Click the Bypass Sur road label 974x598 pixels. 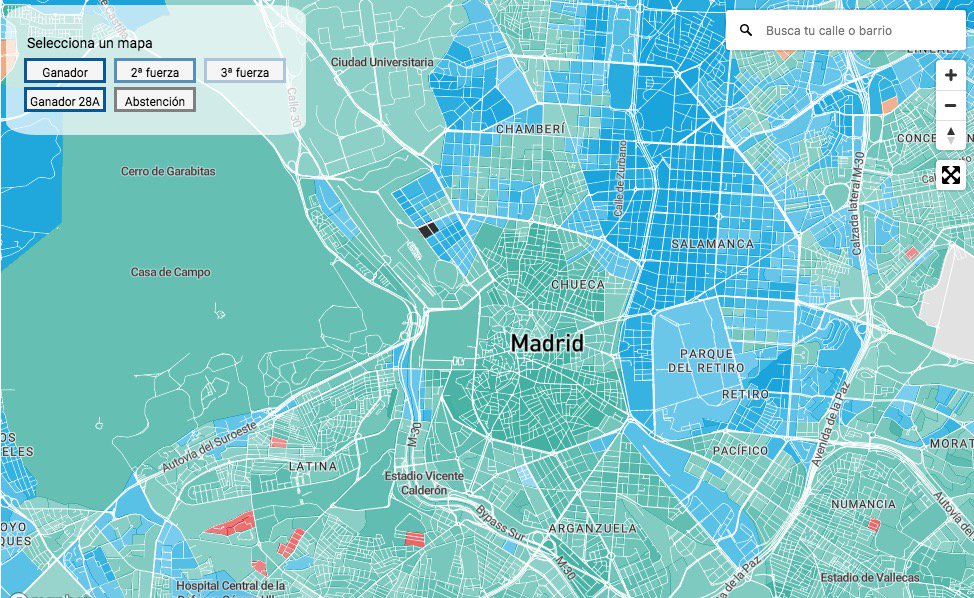[x=501, y=523]
